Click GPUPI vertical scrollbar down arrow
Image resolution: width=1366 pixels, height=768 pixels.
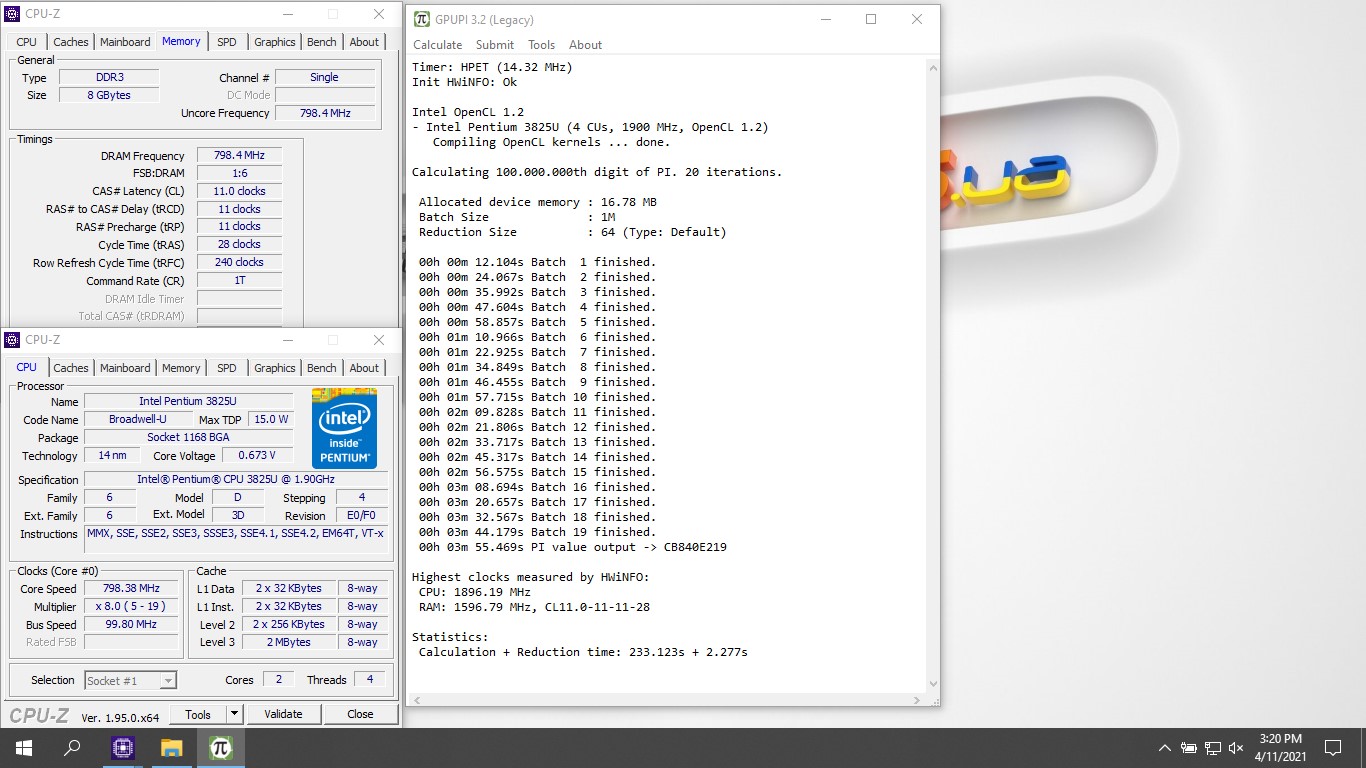pyautogui.click(x=932, y=683)
